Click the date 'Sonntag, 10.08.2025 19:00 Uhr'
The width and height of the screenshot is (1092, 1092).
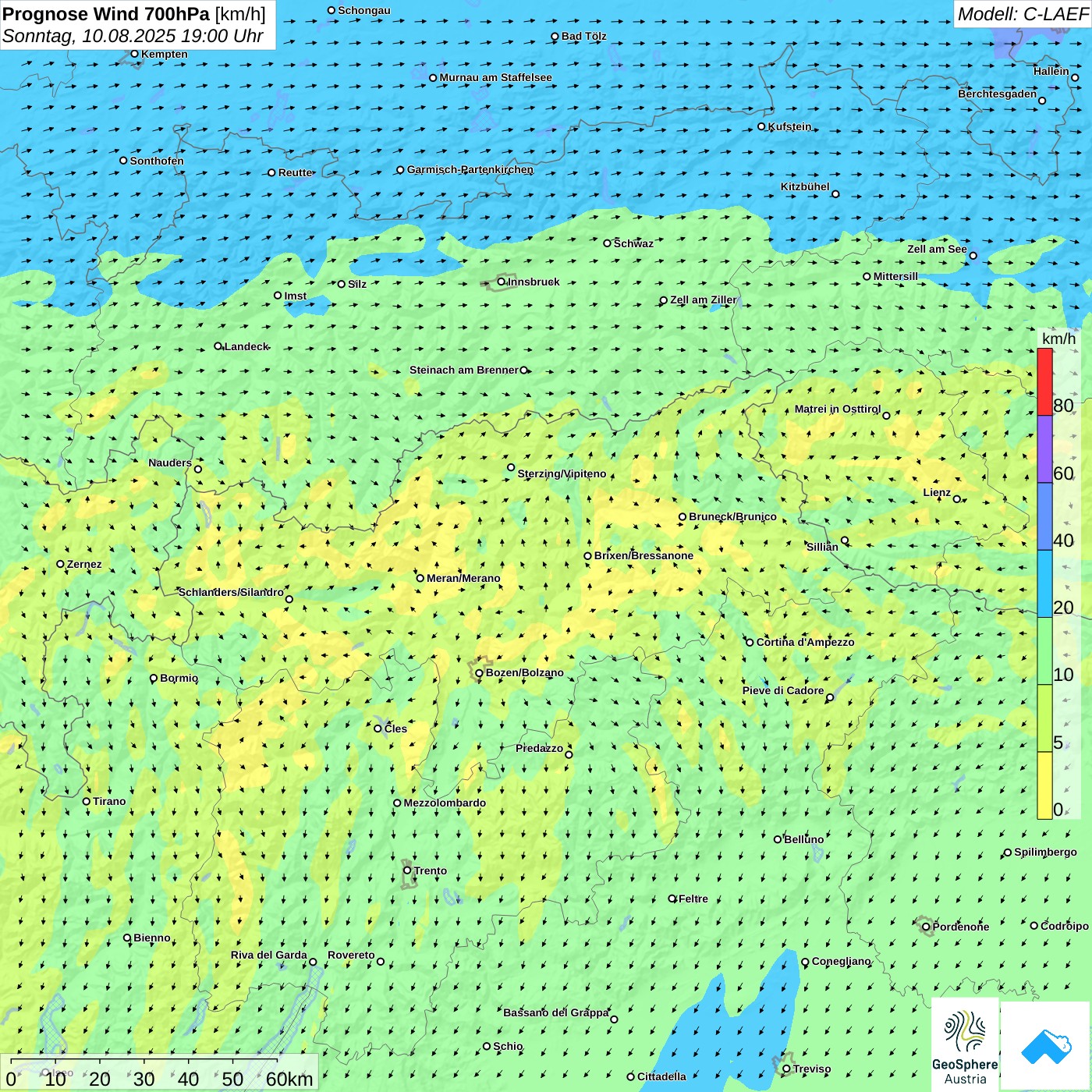pos(133,36)
